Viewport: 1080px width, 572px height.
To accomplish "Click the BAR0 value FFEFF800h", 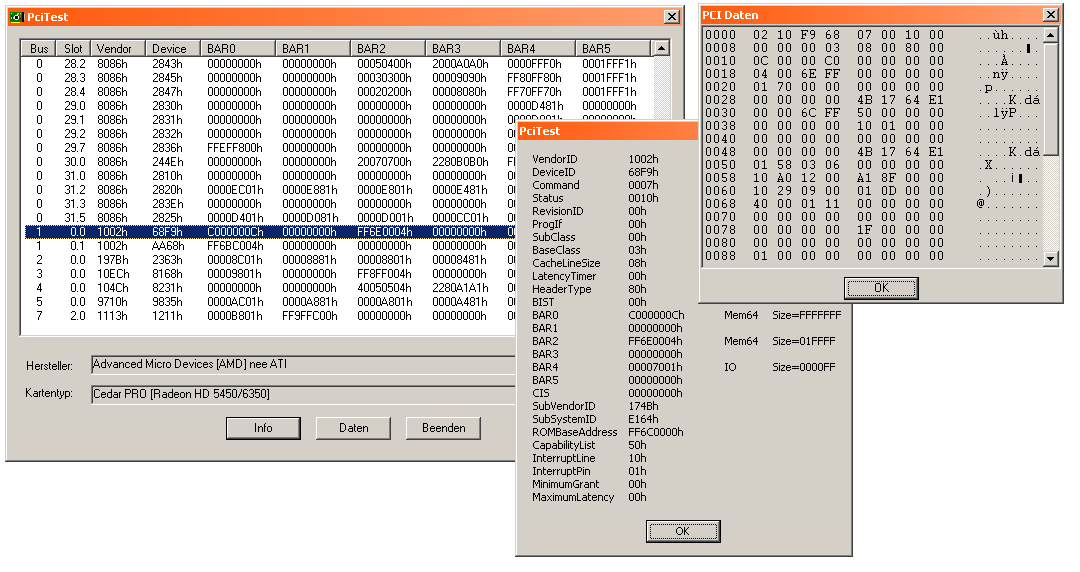I will [x=235, y=148].
